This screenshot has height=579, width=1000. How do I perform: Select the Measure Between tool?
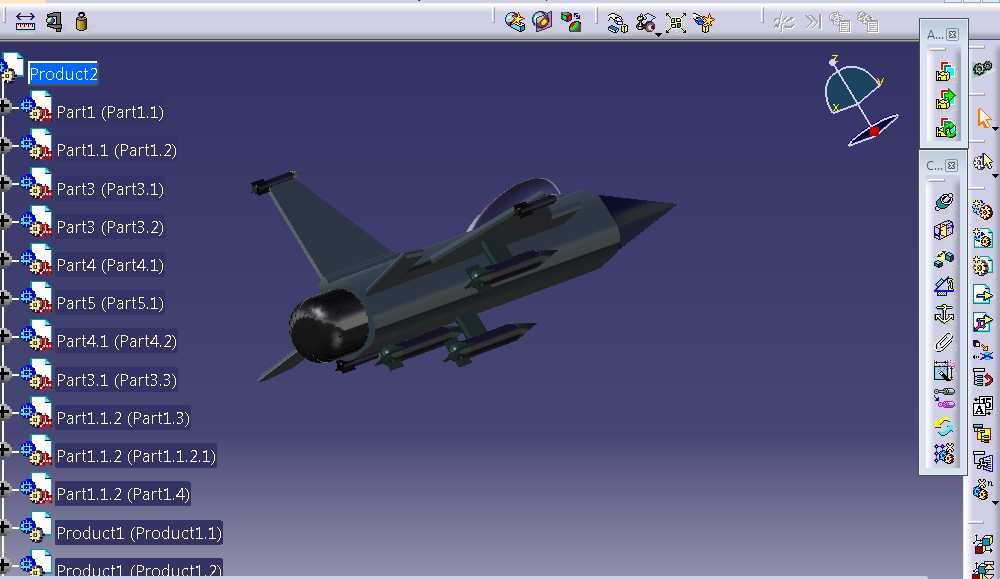click(25, 22)
